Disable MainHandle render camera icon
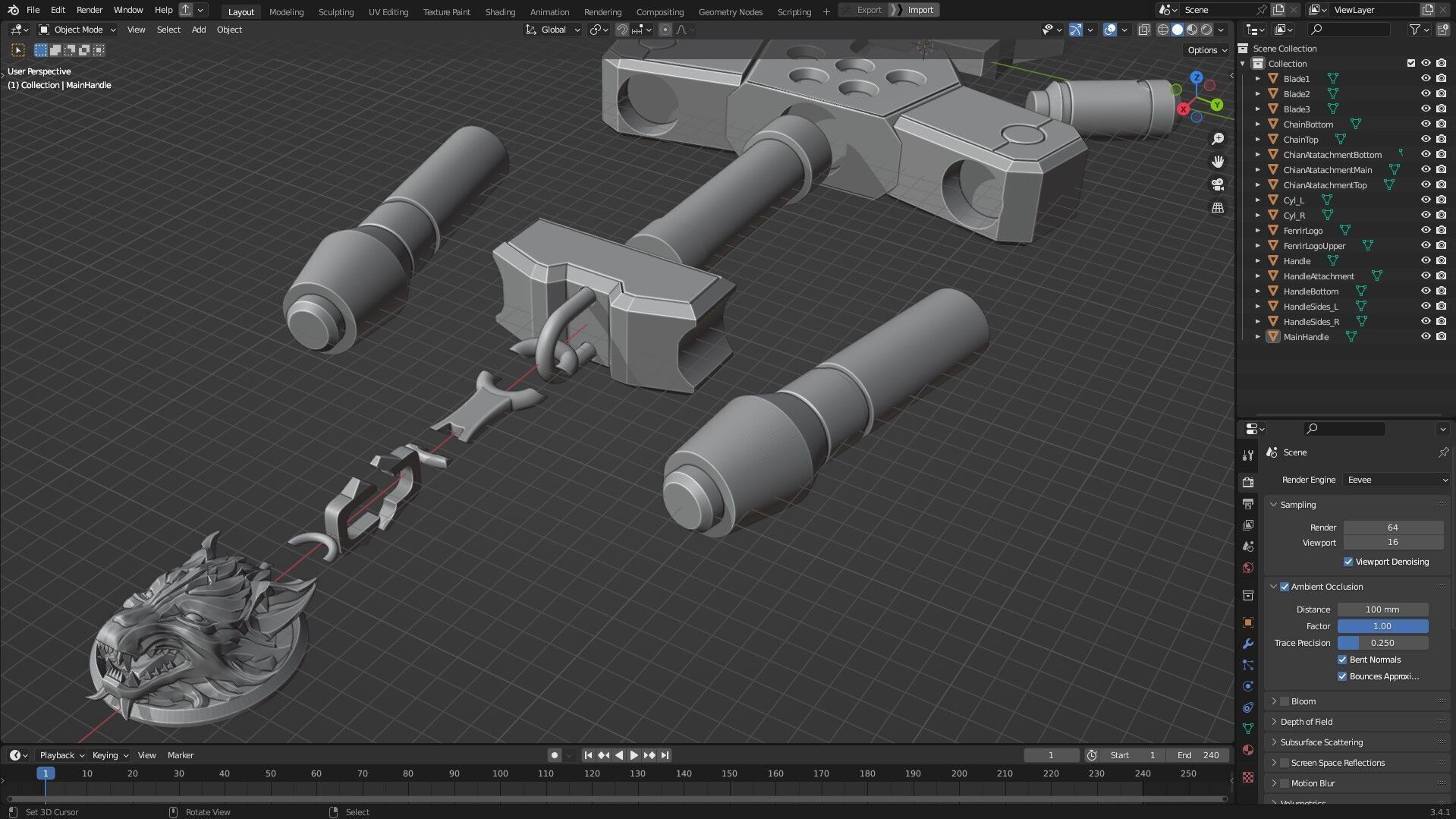1456x819 pixels. coord(1441,337)
